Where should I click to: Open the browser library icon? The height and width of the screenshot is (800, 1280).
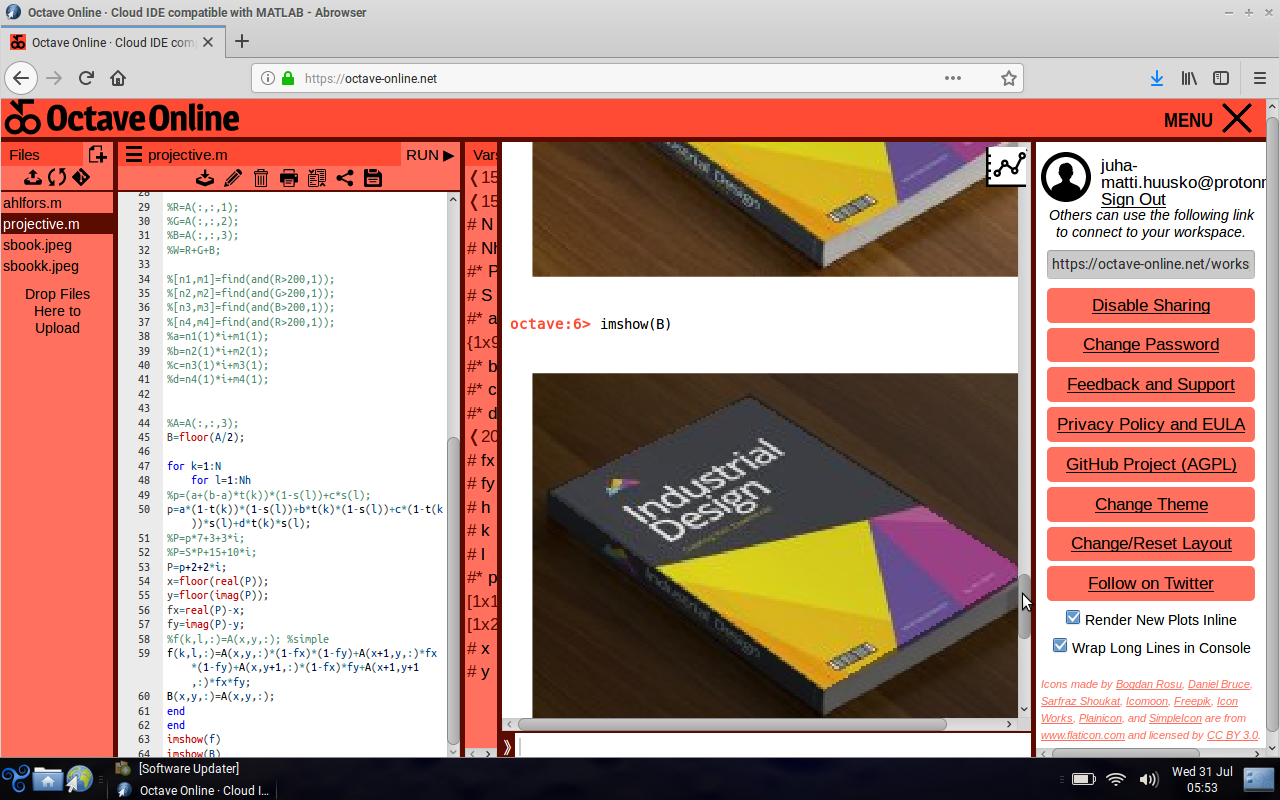tap(1189, 78)
